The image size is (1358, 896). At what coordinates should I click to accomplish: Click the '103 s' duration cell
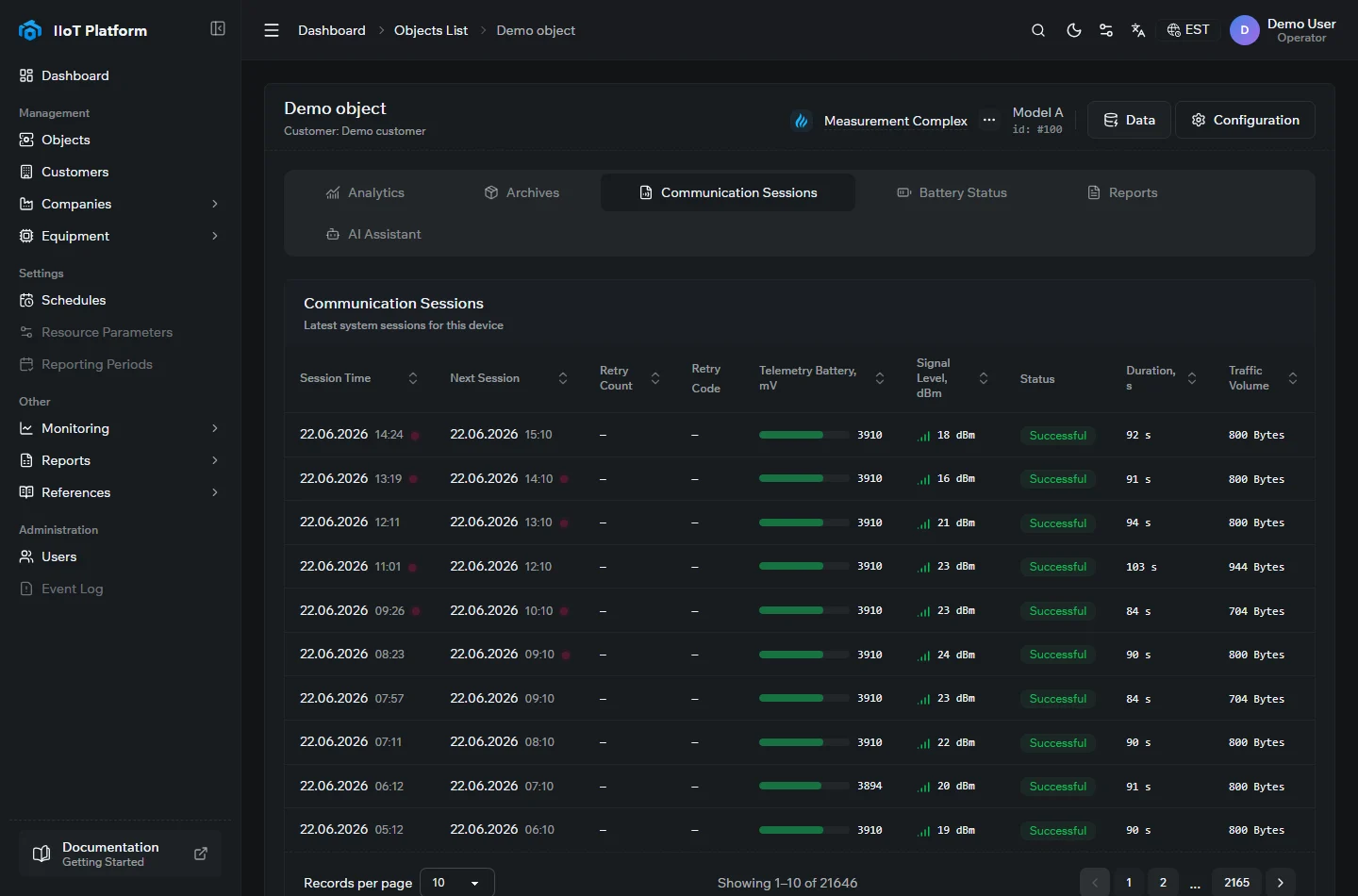point(1141,567)
